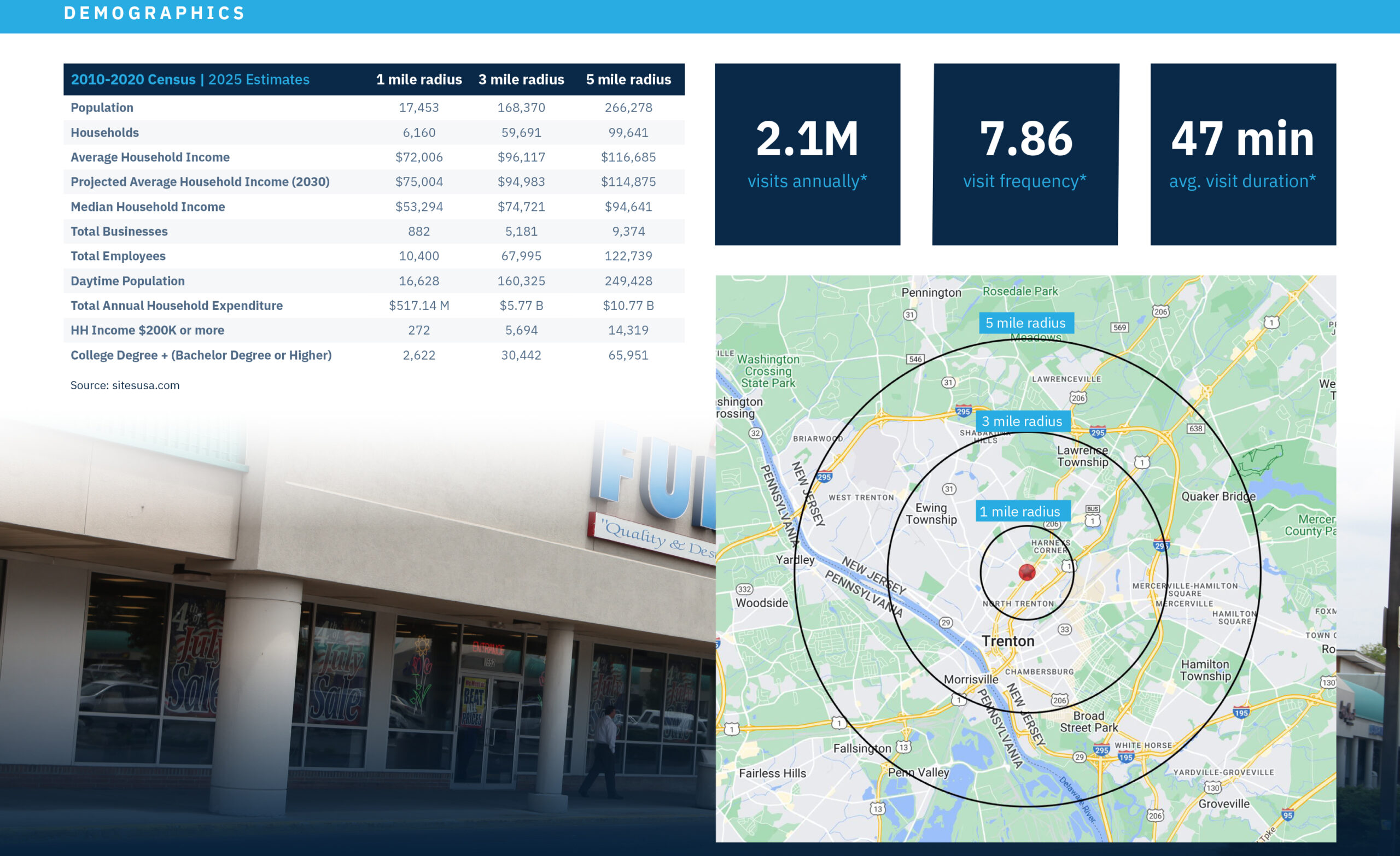Click the Route 33 shield near Trenton

tap(1064, 629)
